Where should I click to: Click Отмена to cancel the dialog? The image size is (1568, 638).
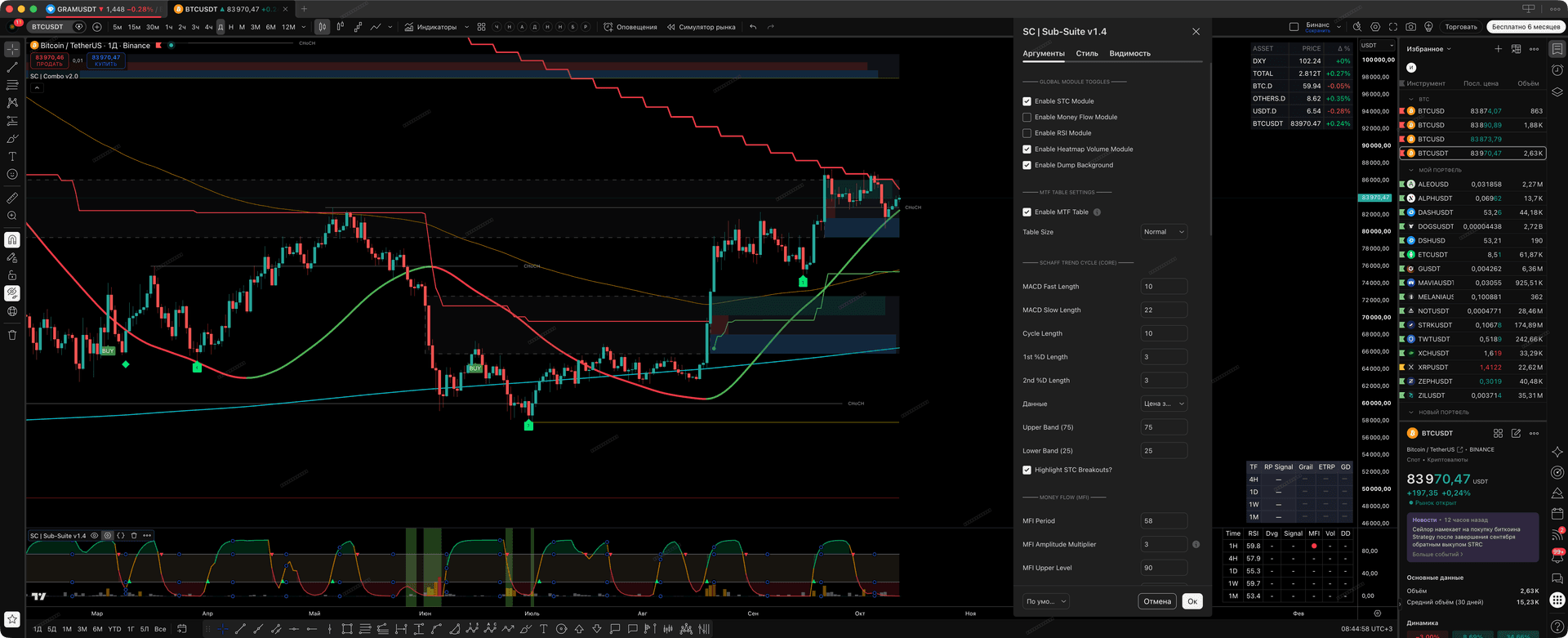coord(1156,601)
